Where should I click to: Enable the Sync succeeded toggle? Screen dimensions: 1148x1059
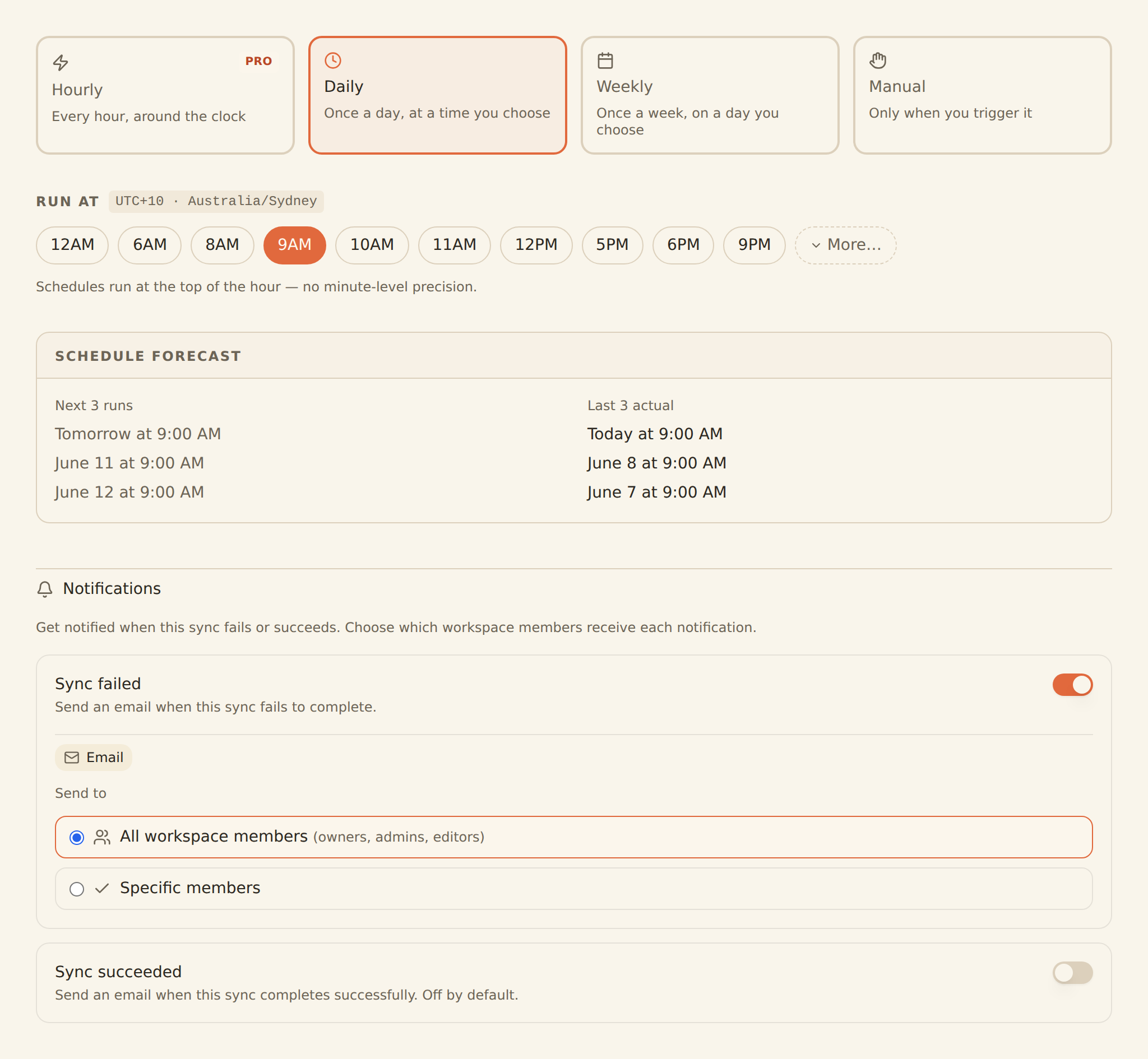(1072, 973)
